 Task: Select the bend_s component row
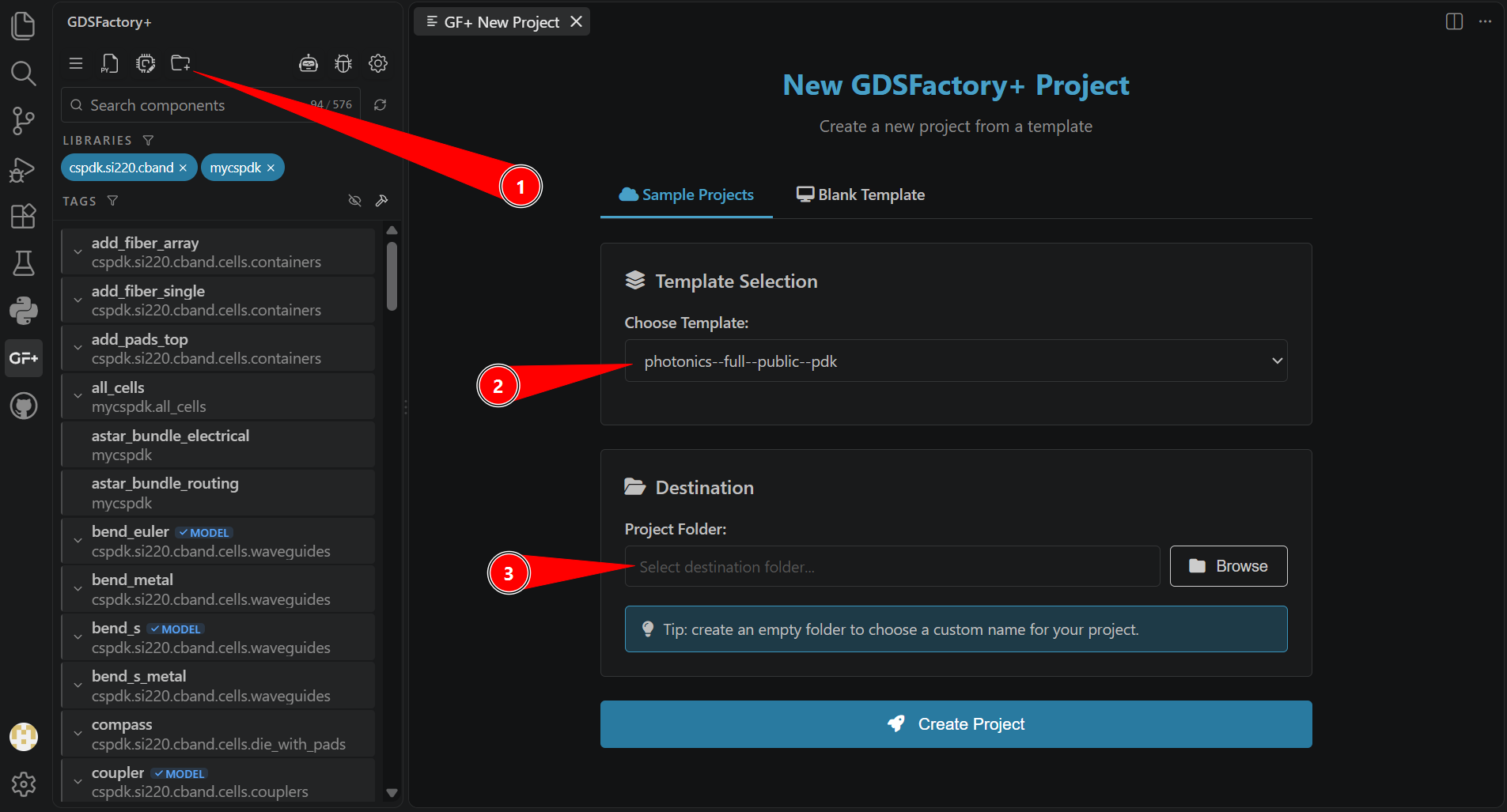tap(218, 637)
